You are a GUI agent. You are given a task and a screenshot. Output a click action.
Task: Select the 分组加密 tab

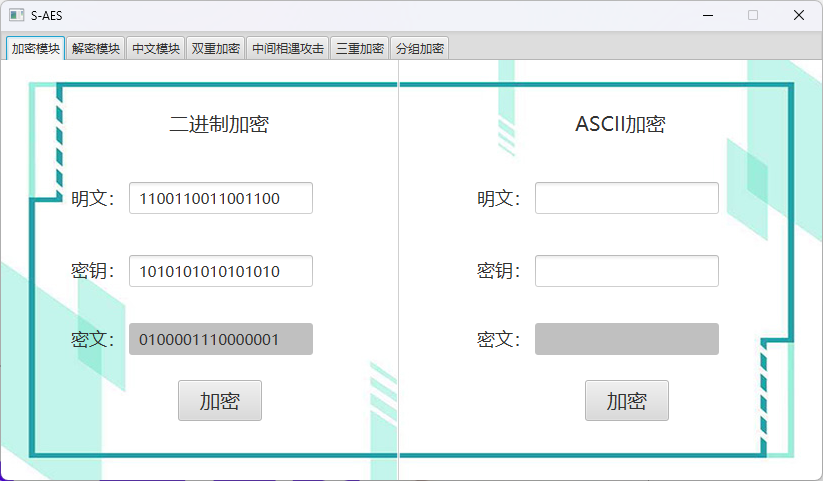(419, 48)
